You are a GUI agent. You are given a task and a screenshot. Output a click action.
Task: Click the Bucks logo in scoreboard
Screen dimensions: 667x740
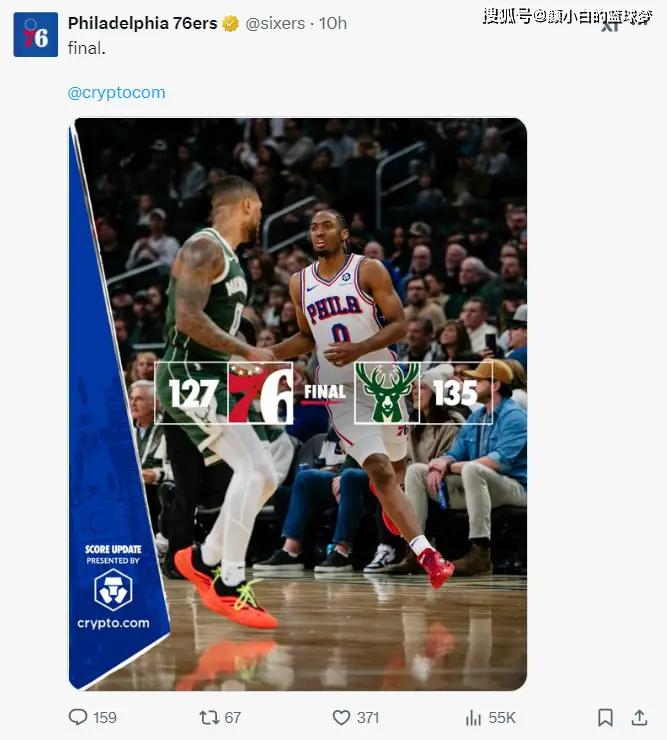(x=387, y=393)
